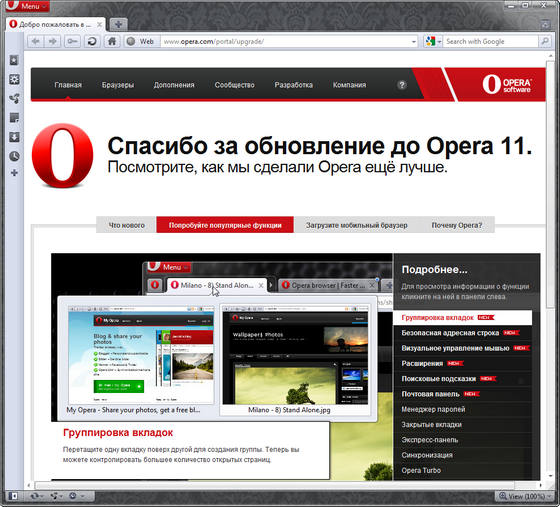The width and height of the screenshot is (560, 507).
Task: Open the red Opera Menu button
Action: [x=28, y=6]
